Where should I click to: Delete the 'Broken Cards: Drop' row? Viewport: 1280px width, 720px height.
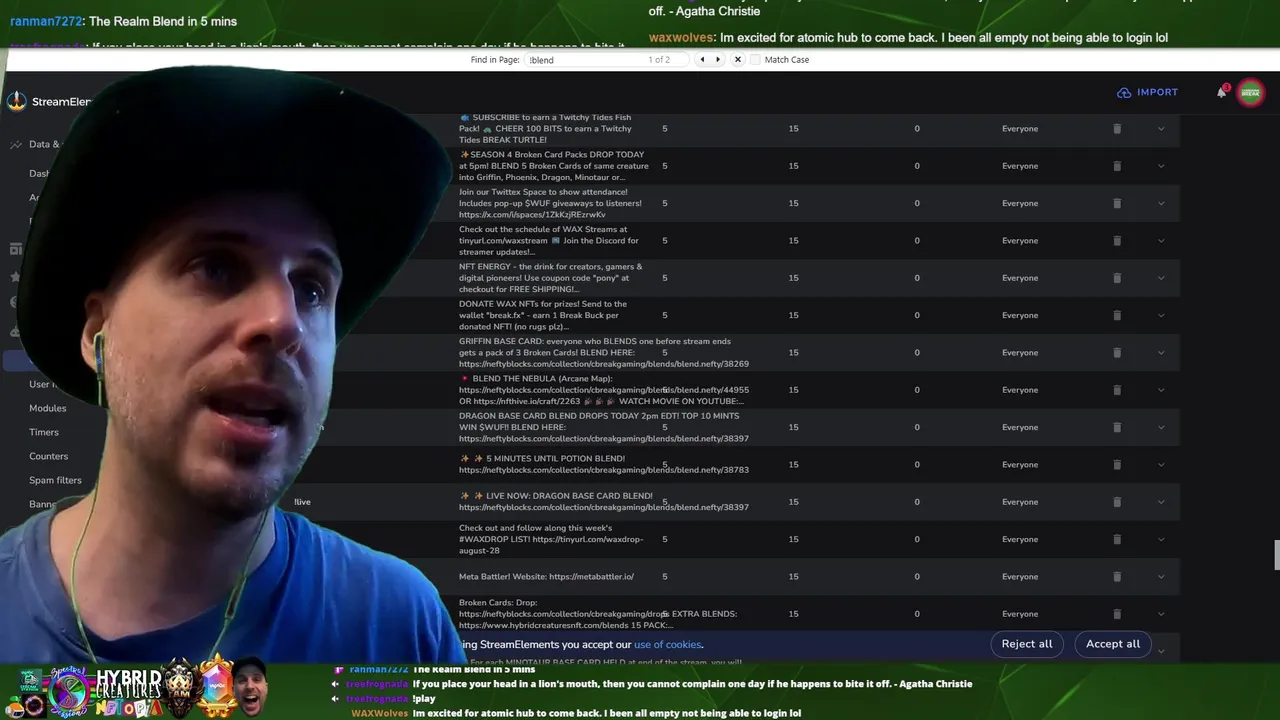coord(1117,614)
